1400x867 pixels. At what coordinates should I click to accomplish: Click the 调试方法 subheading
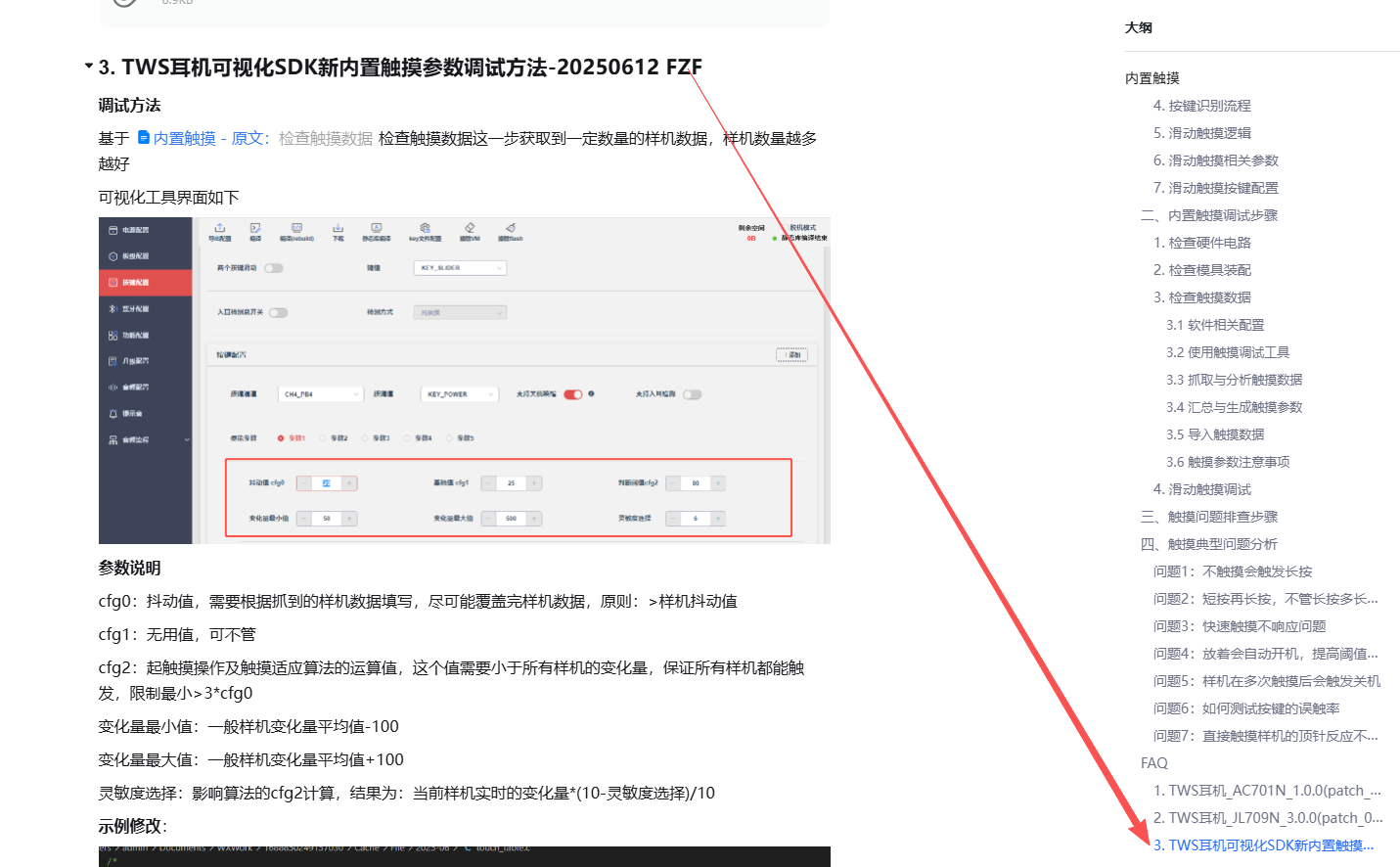coord(129,106)
